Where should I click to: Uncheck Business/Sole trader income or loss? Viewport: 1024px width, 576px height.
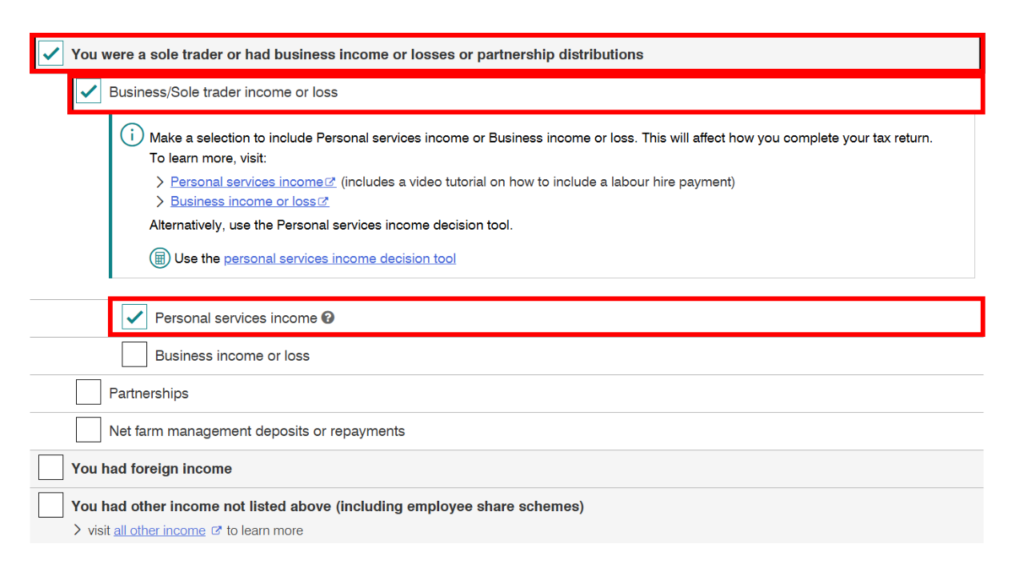coord(88,91)
